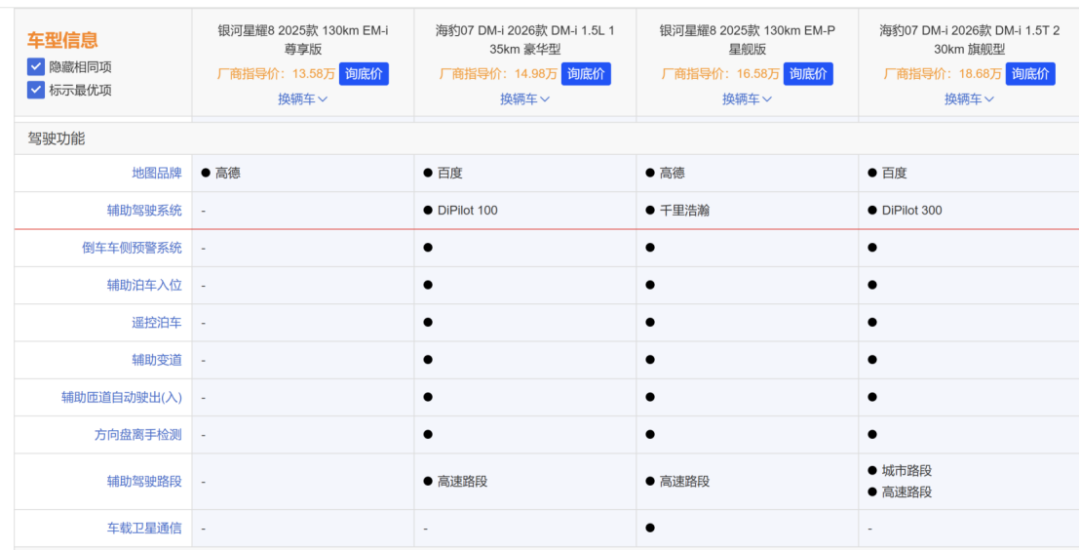Open the 辅助驾驶路段 row label link

pos(145,481)
